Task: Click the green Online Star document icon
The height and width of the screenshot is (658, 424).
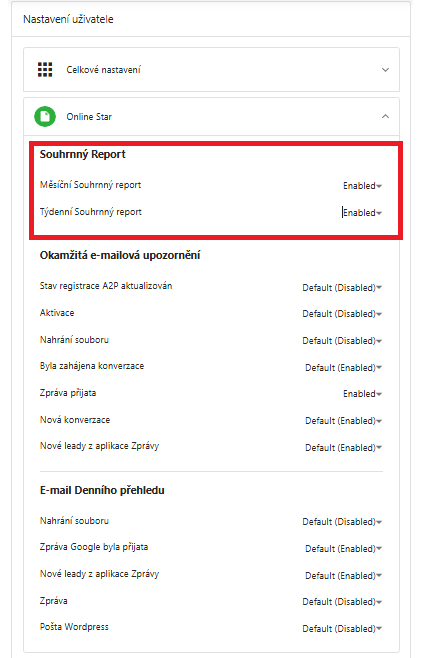Action: tap(45, 117)
